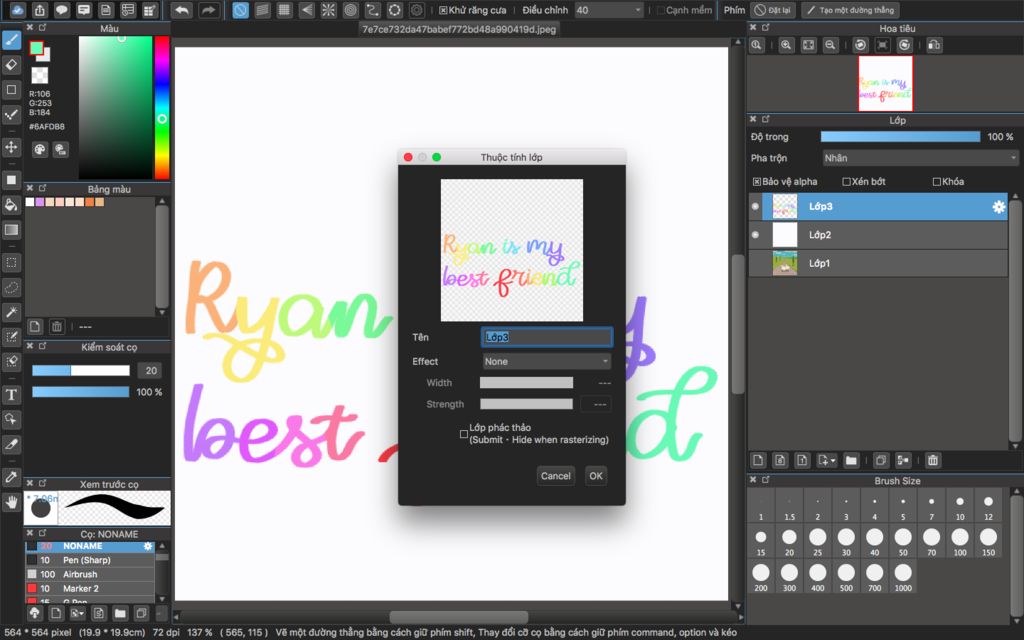Select the Magic Wand tool

(12, 312)
